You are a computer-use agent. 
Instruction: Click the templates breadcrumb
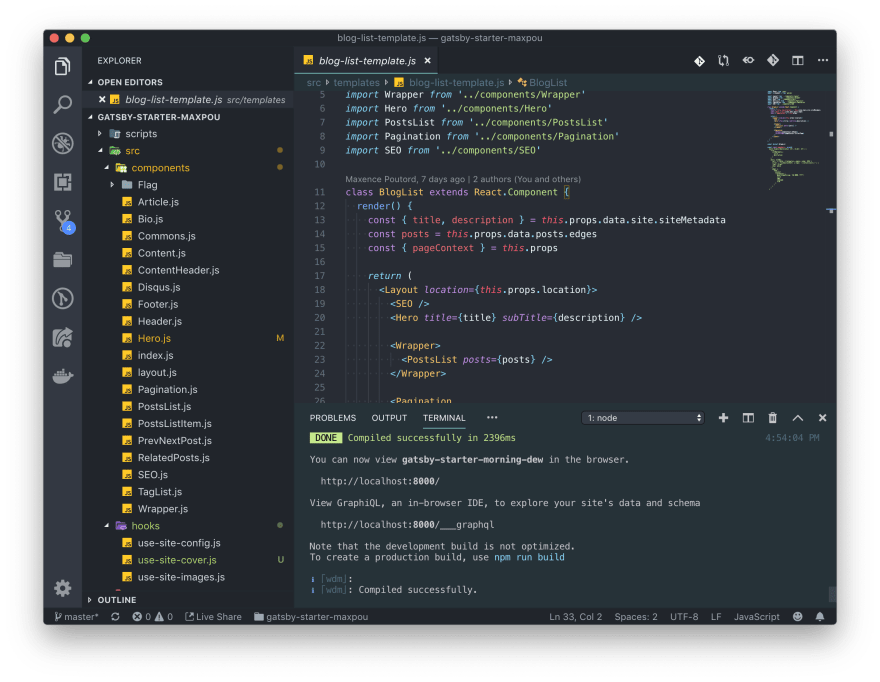356,83
